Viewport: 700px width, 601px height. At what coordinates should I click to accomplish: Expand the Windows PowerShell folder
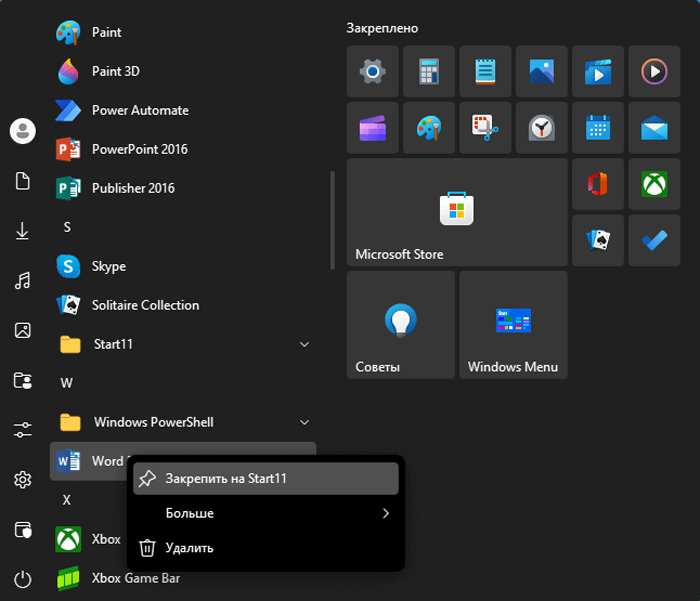click(304, 422)
